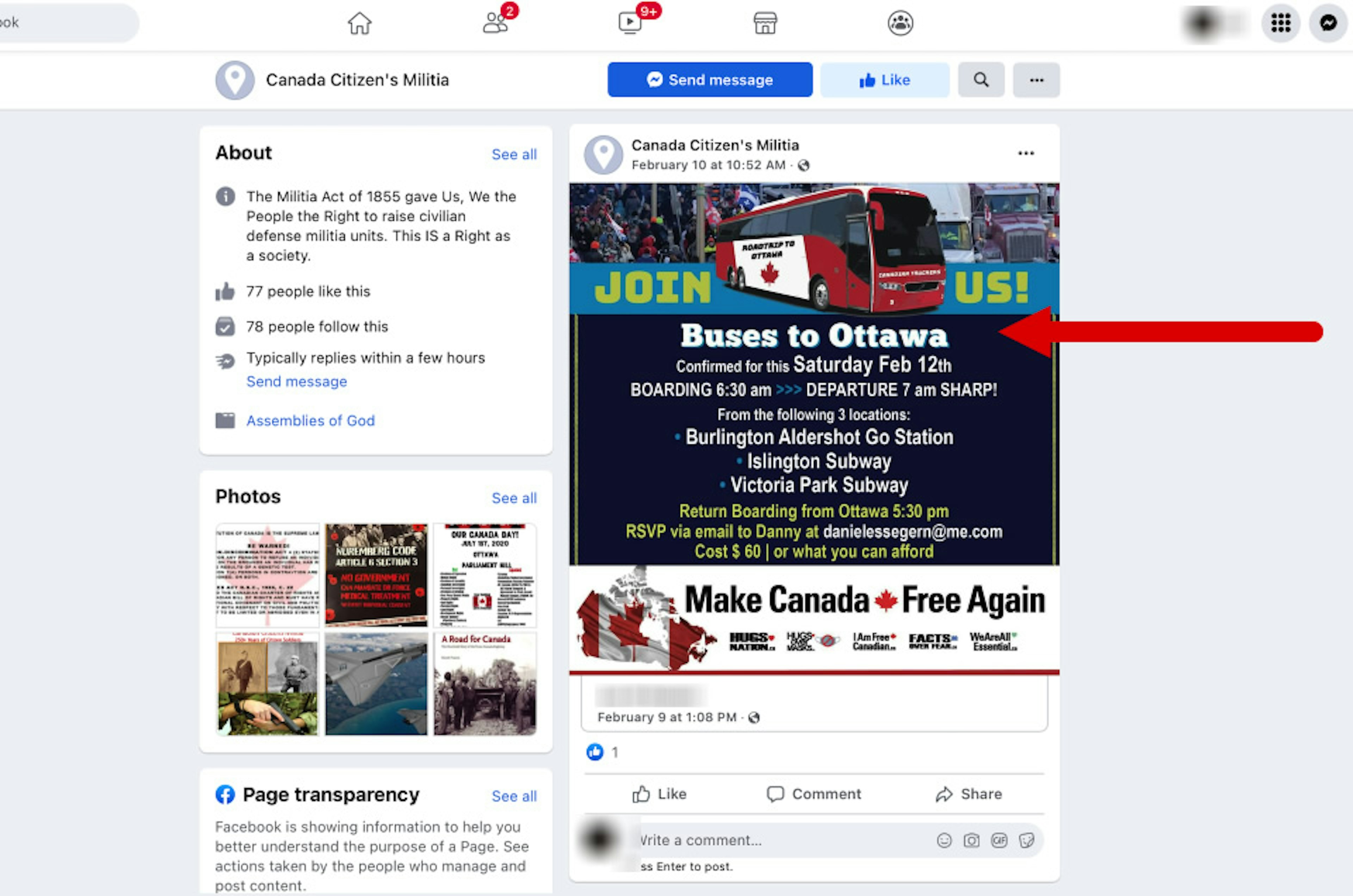This screenshot has height=896, width=1353.
Task: Open the nine-dot menu grid icon
Action: (1280, 23)
